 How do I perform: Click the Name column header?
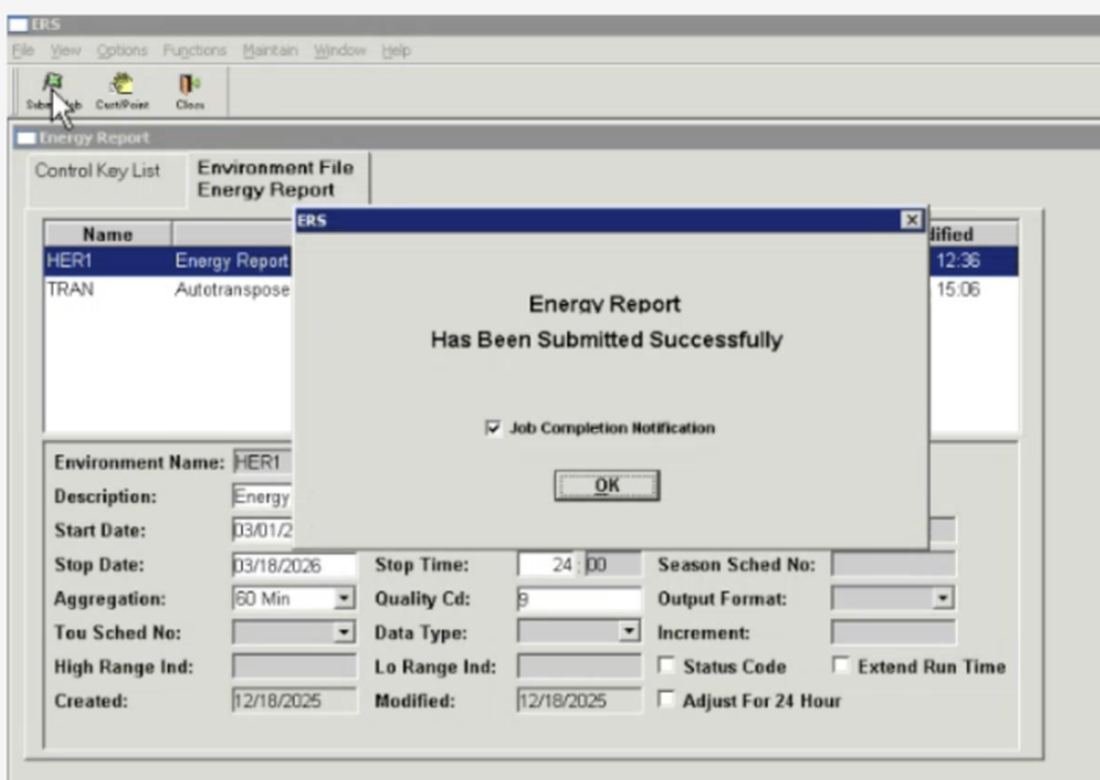point(107,234)
